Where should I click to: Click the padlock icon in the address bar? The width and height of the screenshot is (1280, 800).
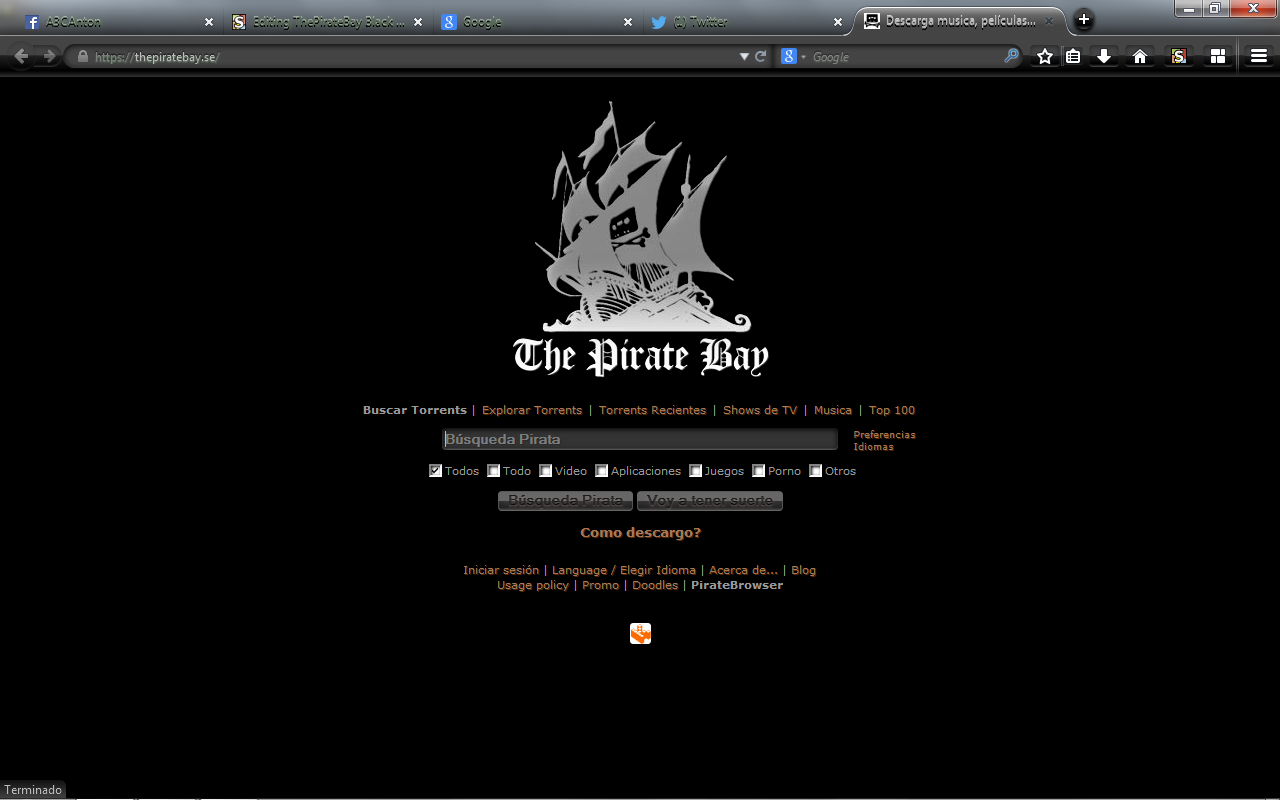[84, 57]
